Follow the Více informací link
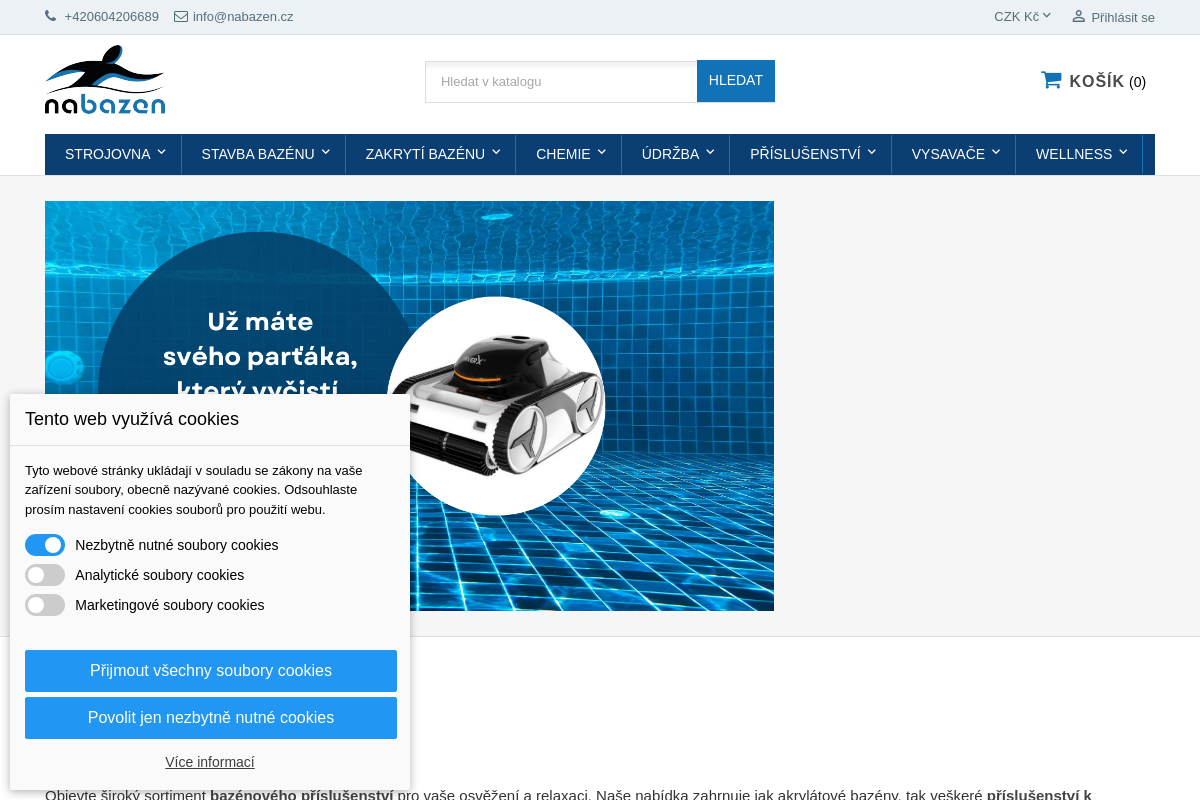The width and height of the screenshot is (1200, 800). (210, 762)
